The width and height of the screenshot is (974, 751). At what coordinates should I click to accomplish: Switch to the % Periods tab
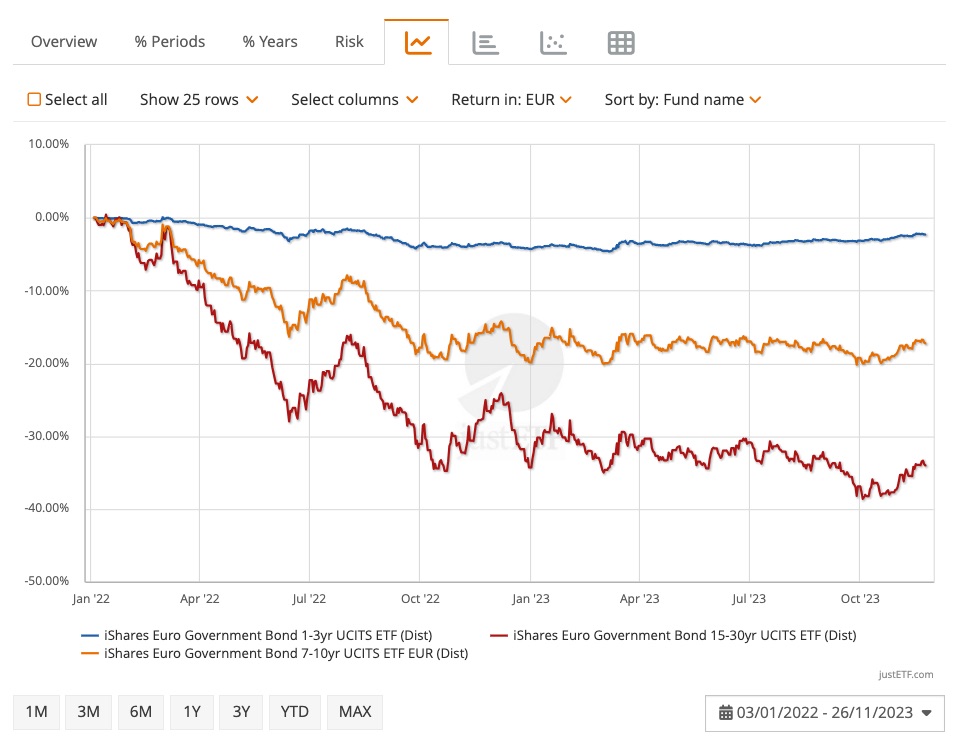point(169,42)
